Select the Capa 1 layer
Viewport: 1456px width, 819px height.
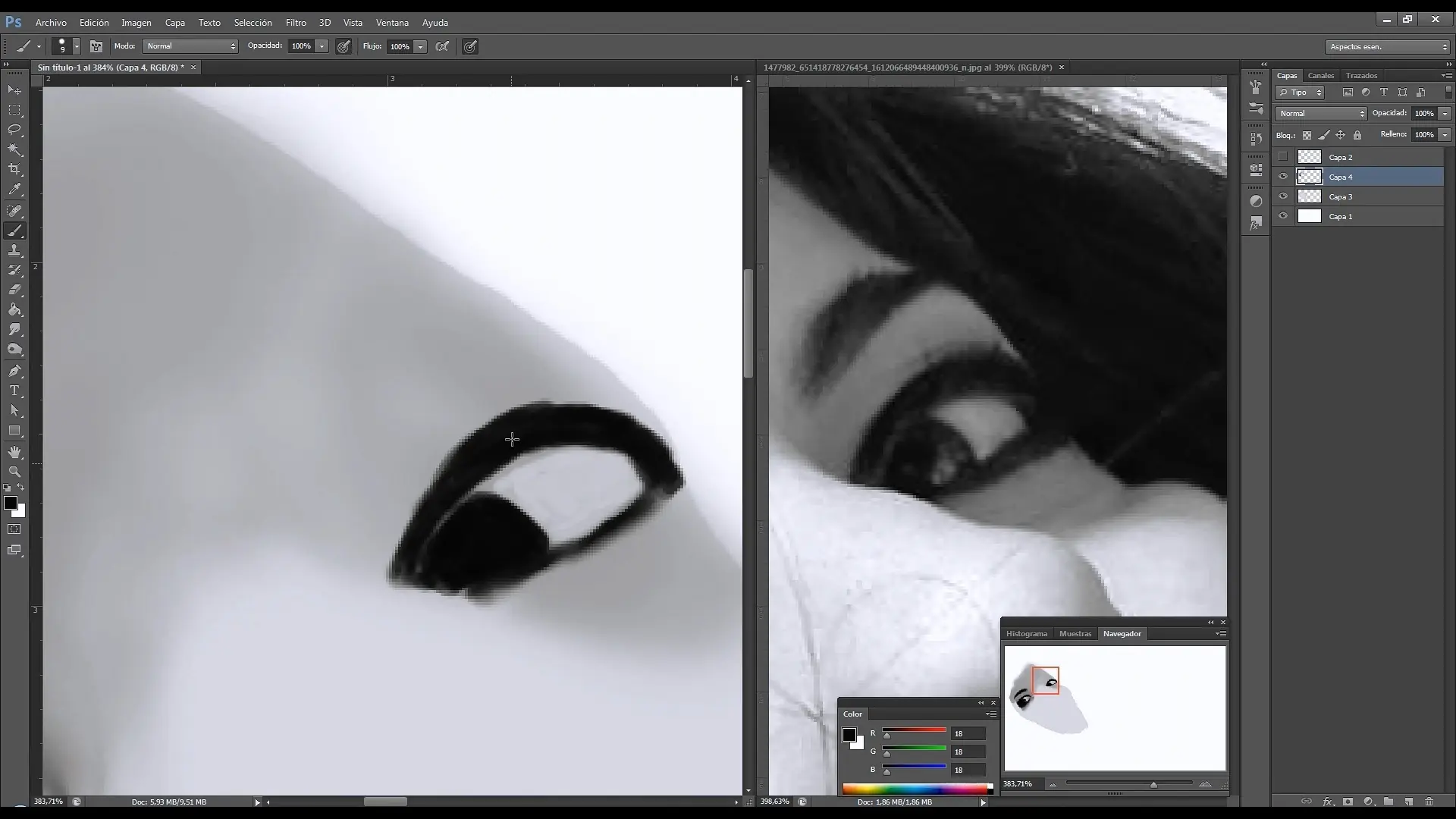point(1358,216)
